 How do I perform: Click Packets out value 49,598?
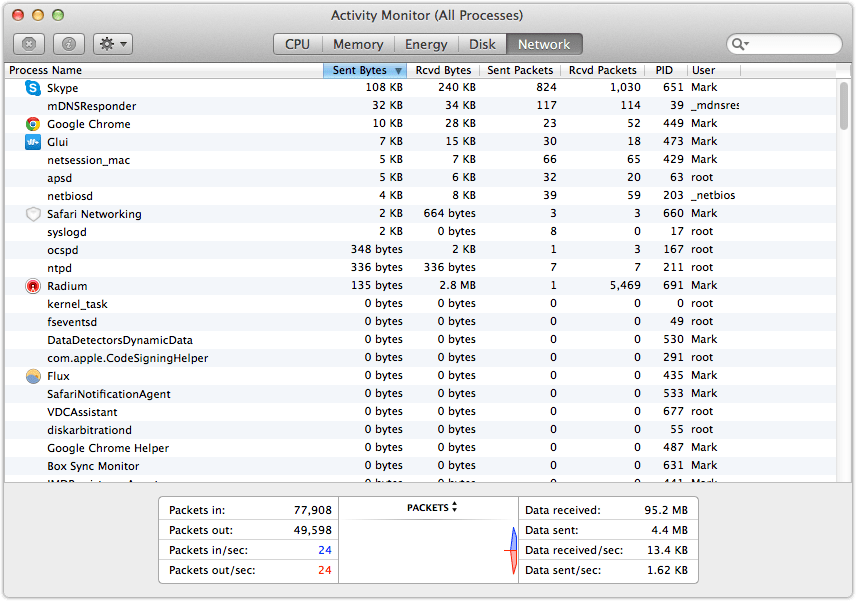point(313,530)
